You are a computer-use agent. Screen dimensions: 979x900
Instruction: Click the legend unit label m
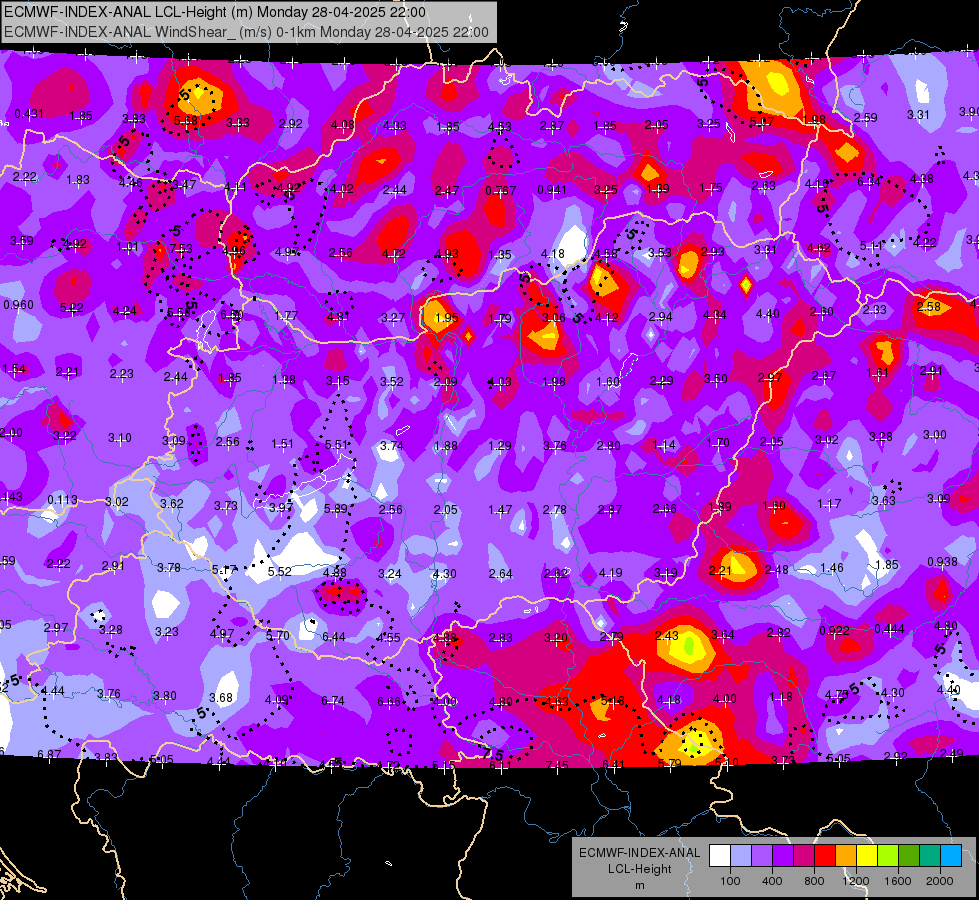639,886
